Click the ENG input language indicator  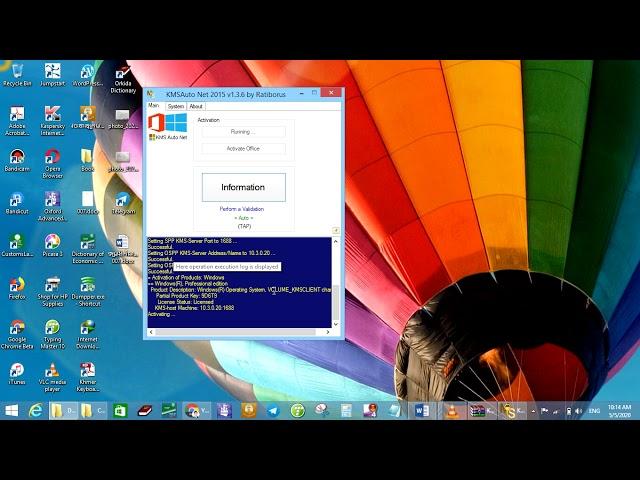point(594,411)
